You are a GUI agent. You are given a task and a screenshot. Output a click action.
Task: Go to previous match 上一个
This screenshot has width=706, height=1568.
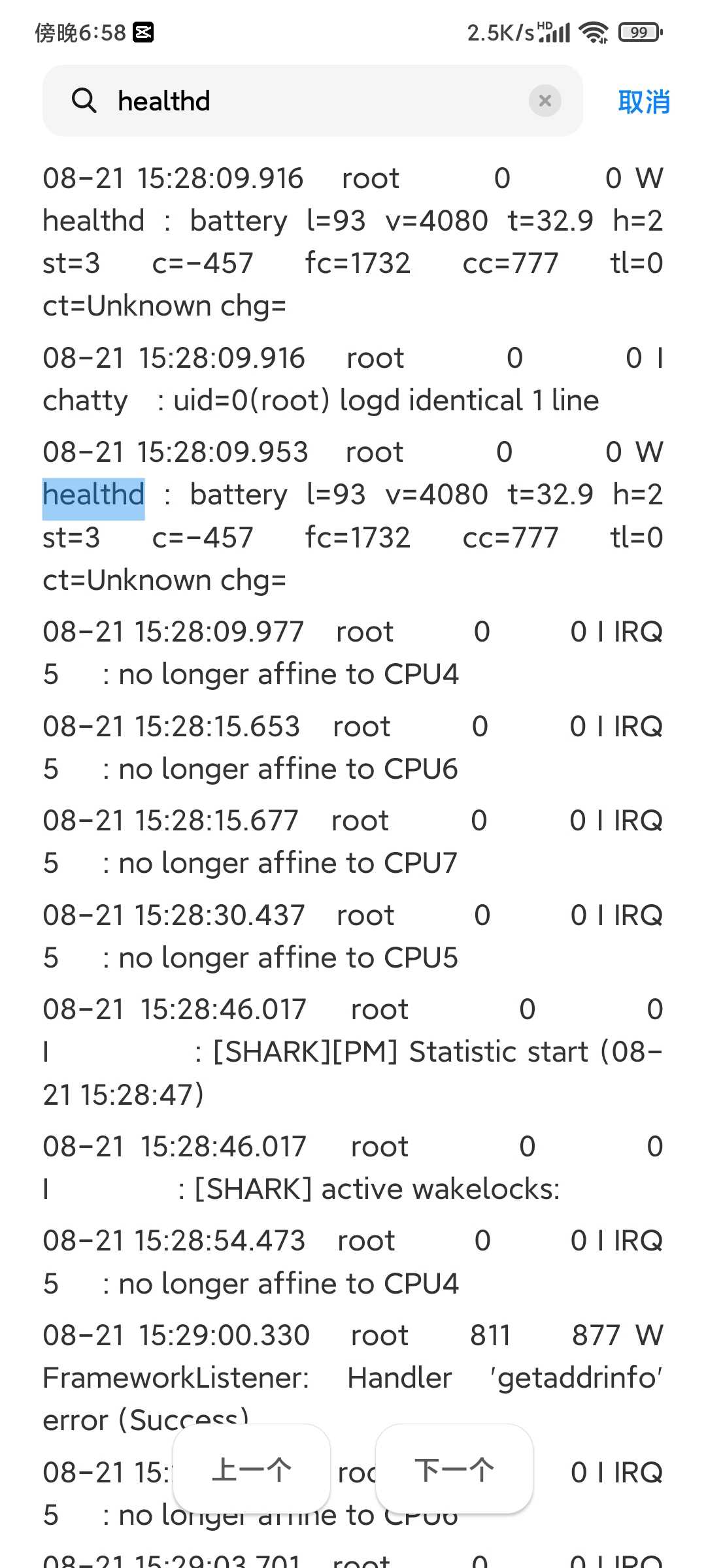coord(252,1470)
